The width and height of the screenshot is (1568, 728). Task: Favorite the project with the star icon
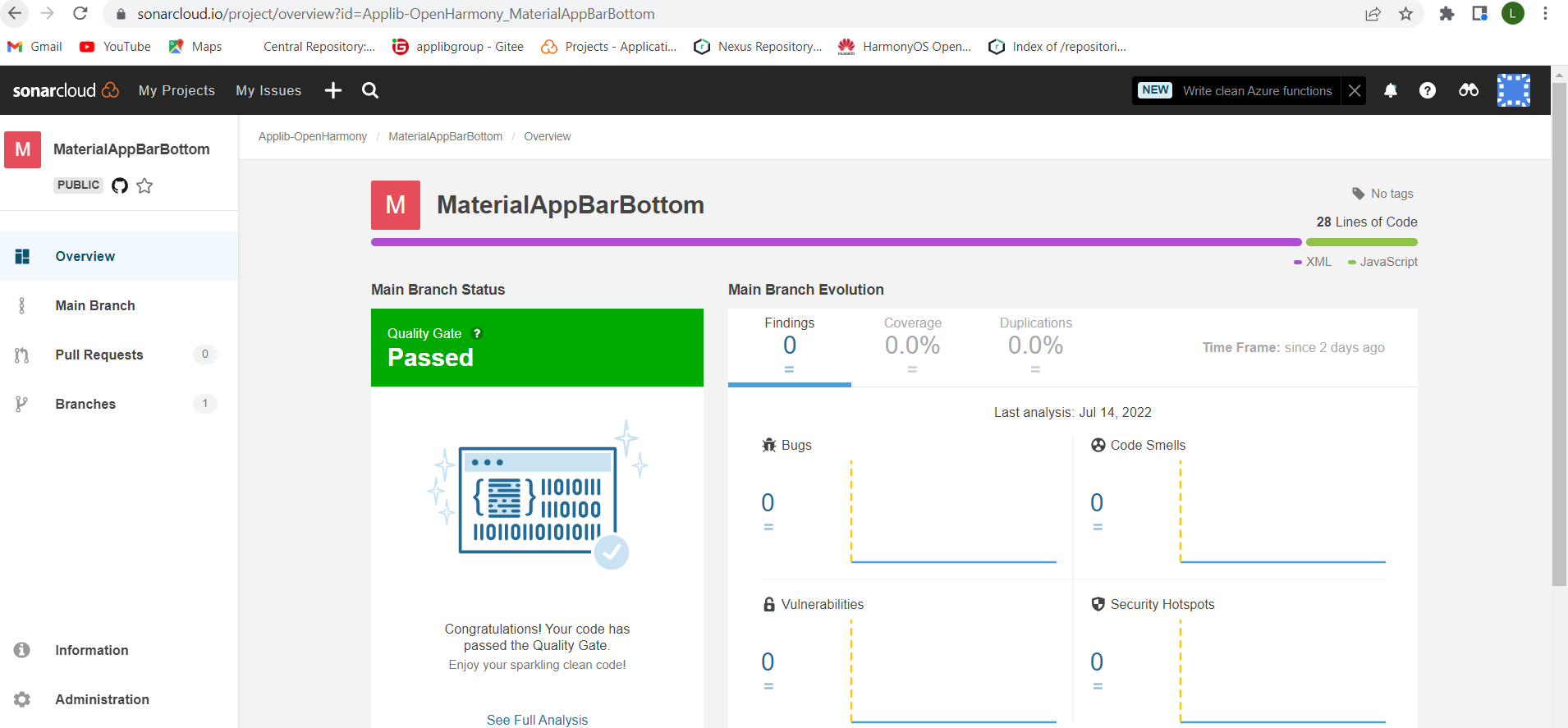144,185
